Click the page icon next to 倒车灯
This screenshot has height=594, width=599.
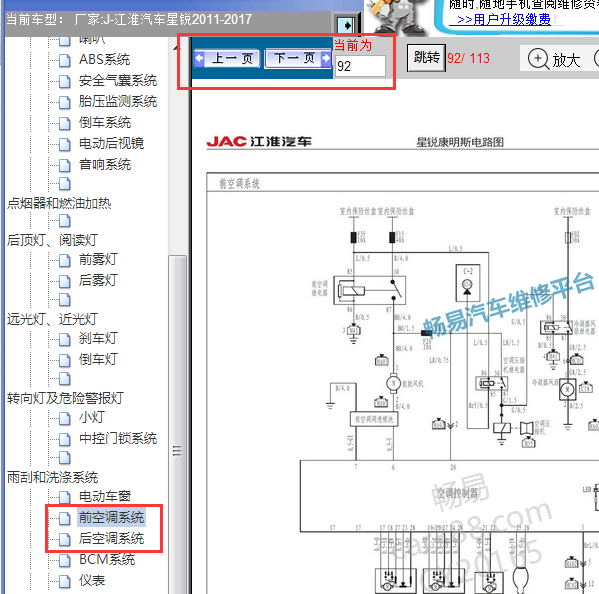click(65, 360)
